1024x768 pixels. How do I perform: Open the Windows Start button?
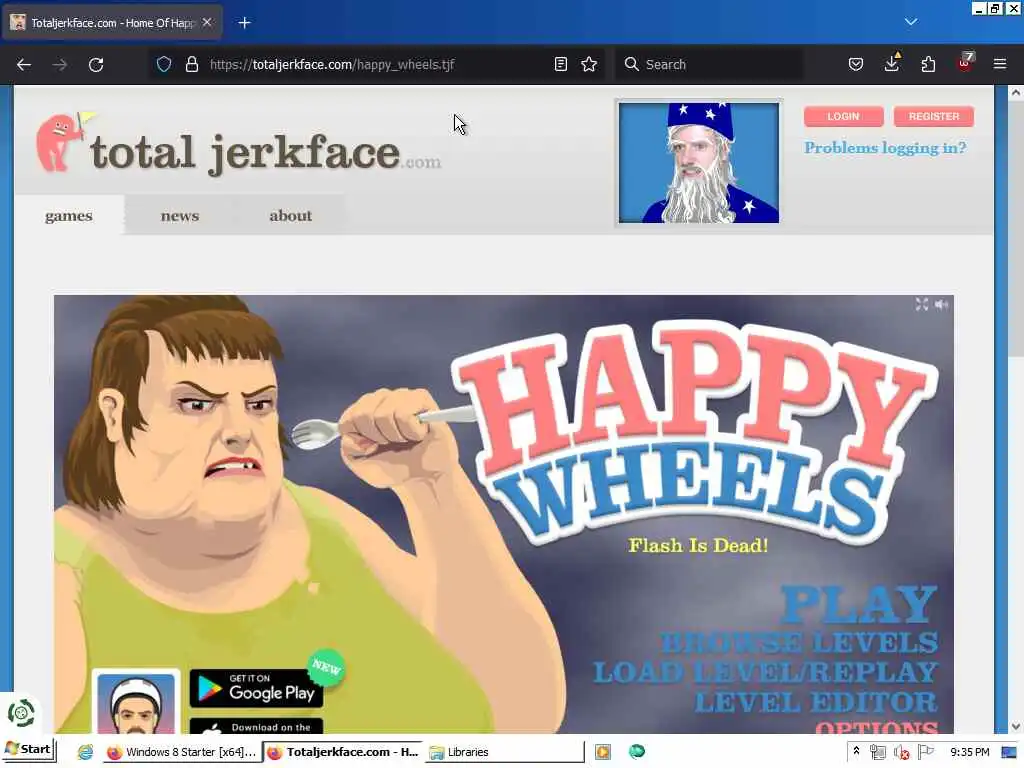(x=29, y=750)
